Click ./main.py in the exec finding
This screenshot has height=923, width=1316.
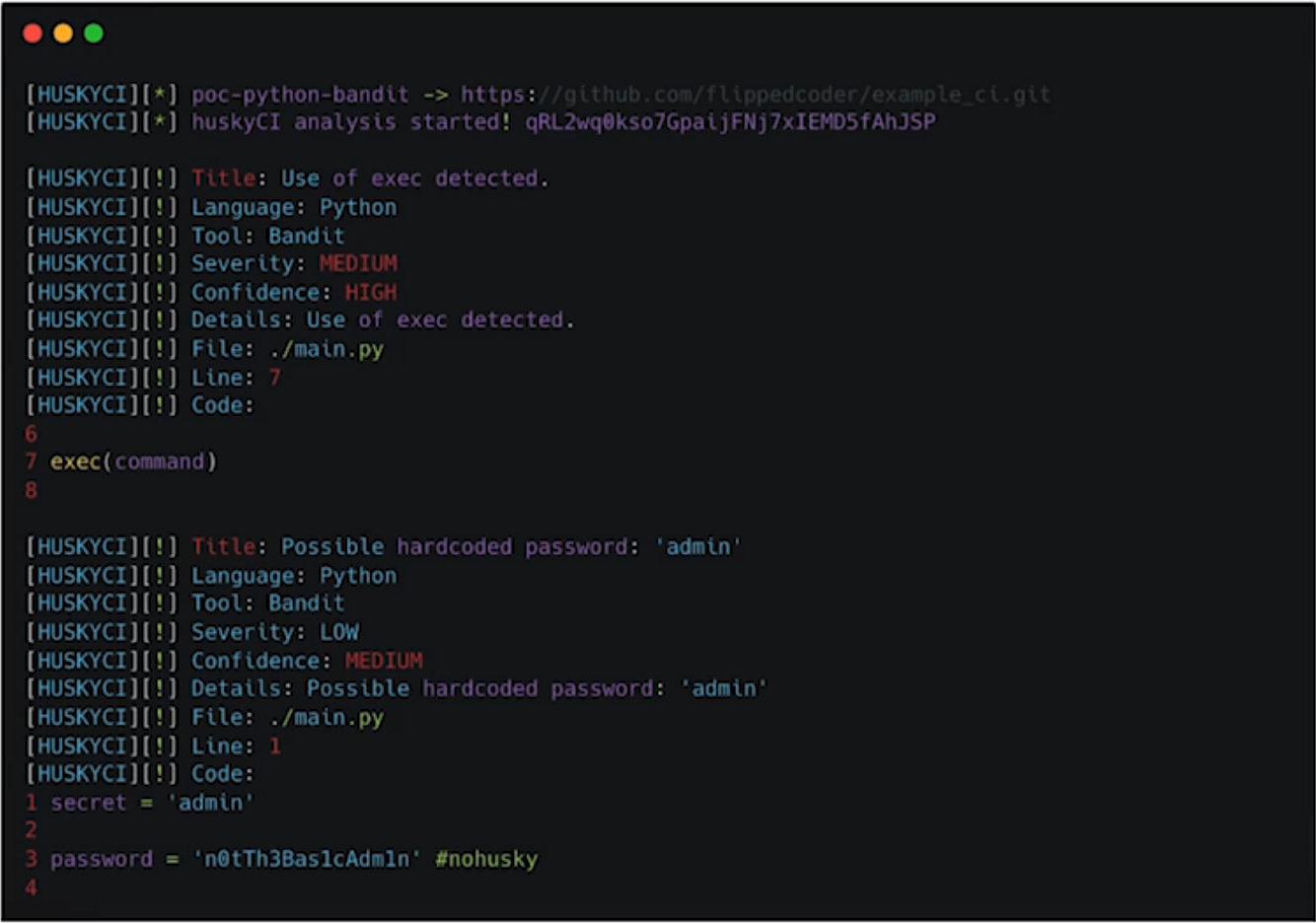(327, 349)
